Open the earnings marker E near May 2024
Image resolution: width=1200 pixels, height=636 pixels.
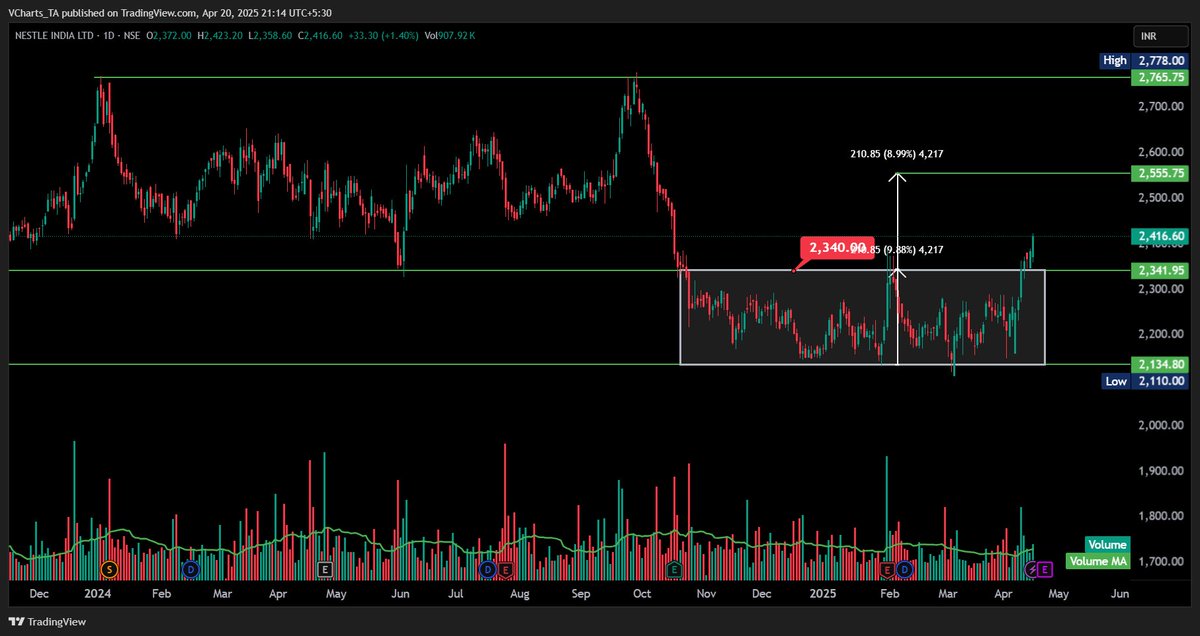324,569
